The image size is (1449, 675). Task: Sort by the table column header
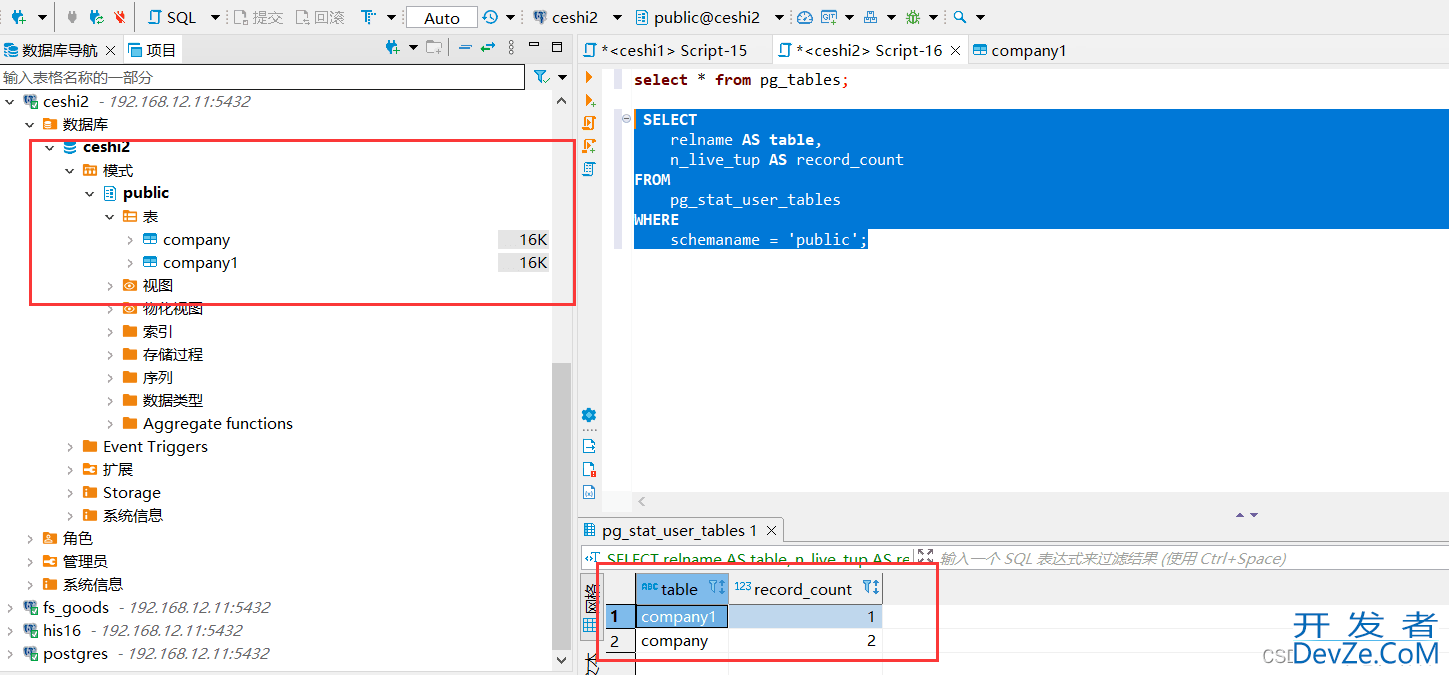pyautogui.click(x=680, y=589)
